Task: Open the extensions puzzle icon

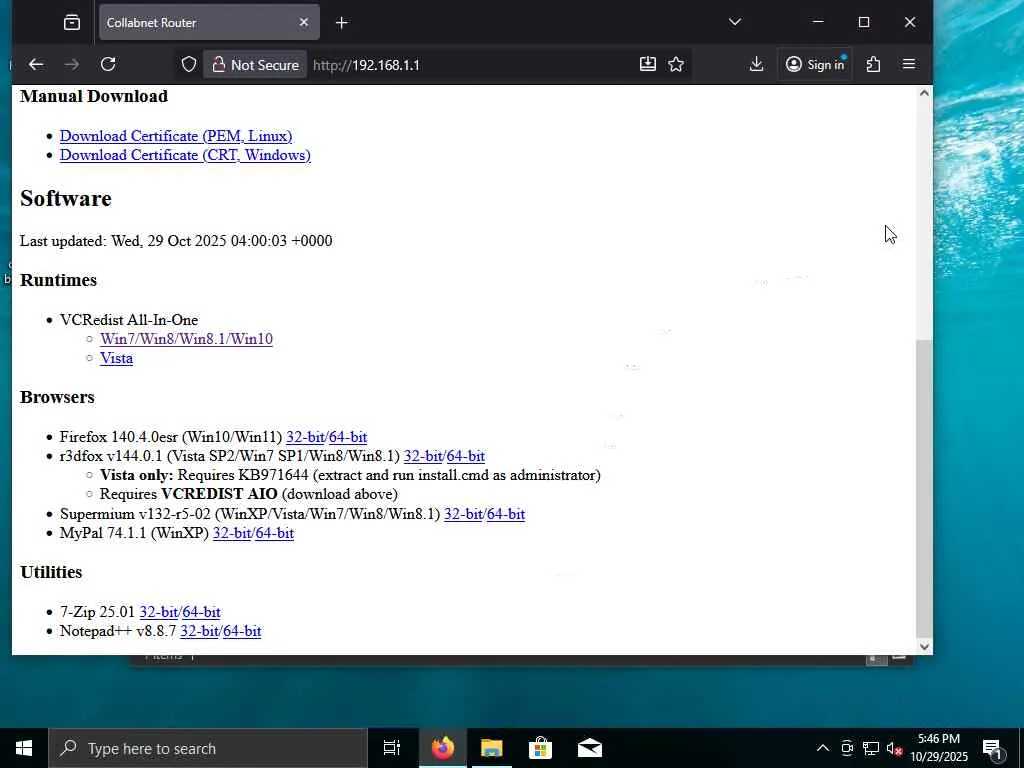Action: (873, 64)
